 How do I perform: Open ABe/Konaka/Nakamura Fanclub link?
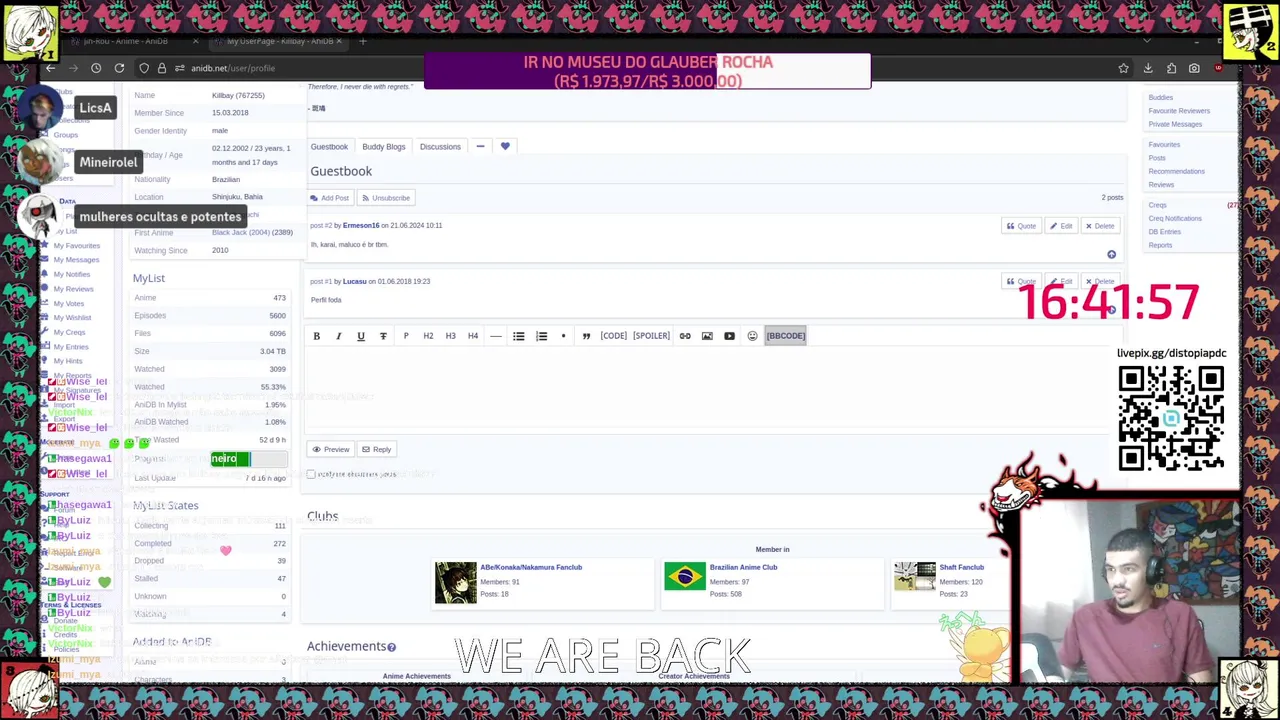[531, 567]
